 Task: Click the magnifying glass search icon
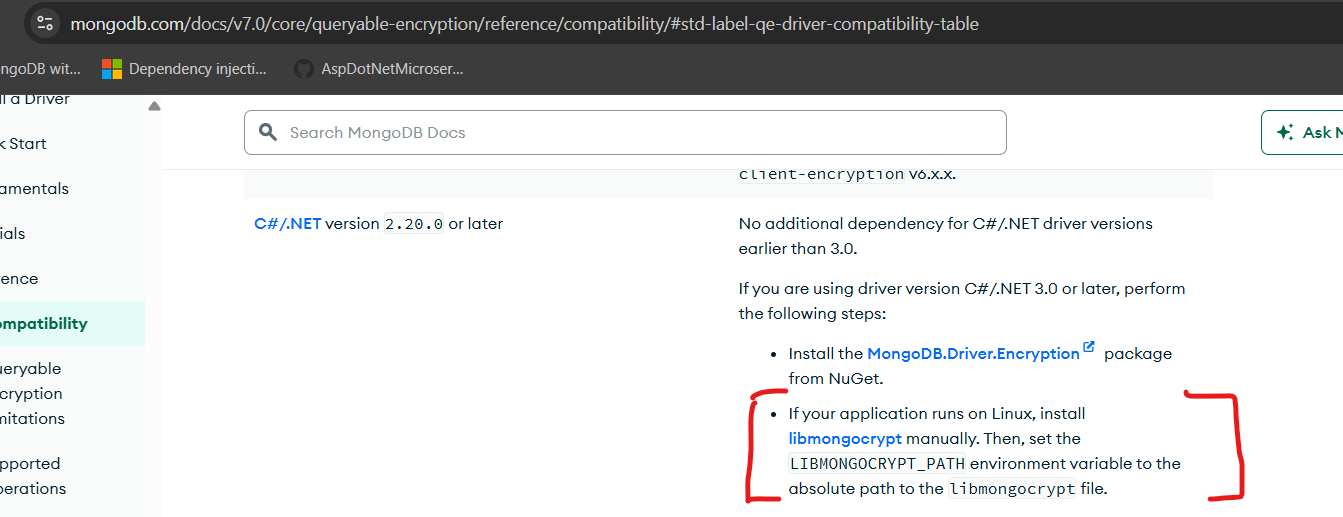(267, 132)
